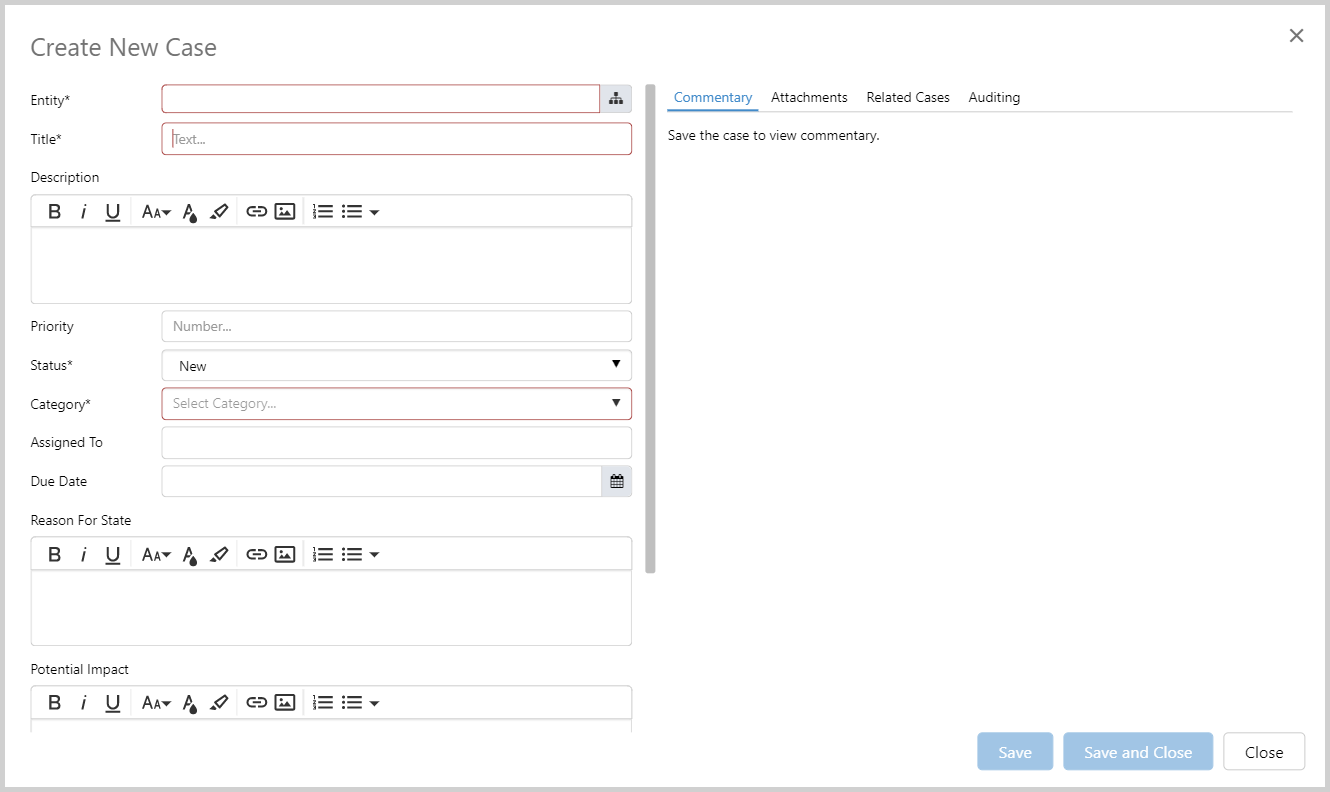Expand the Status dropdown showing New

coord(396,366)
